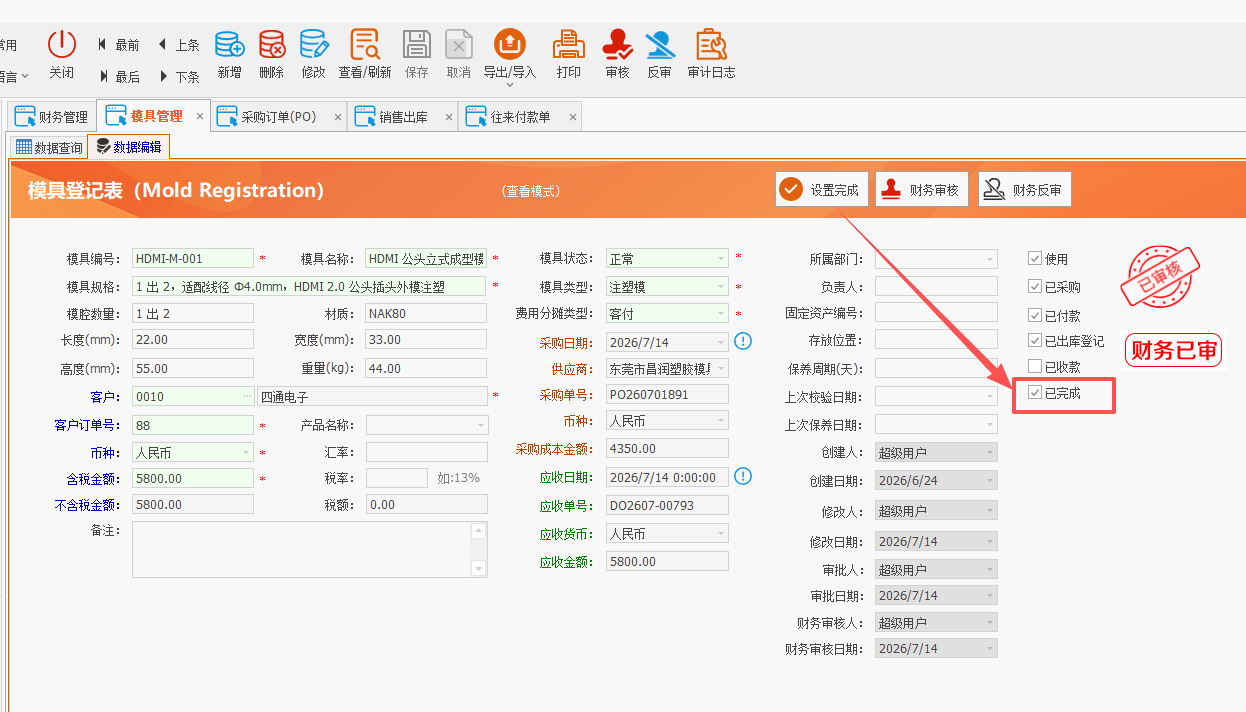Image resolution: width=1246 pixels, height=712 pixels.
Task: Toggle the 使用 checkbox
Action: (x=1035, y=258)
